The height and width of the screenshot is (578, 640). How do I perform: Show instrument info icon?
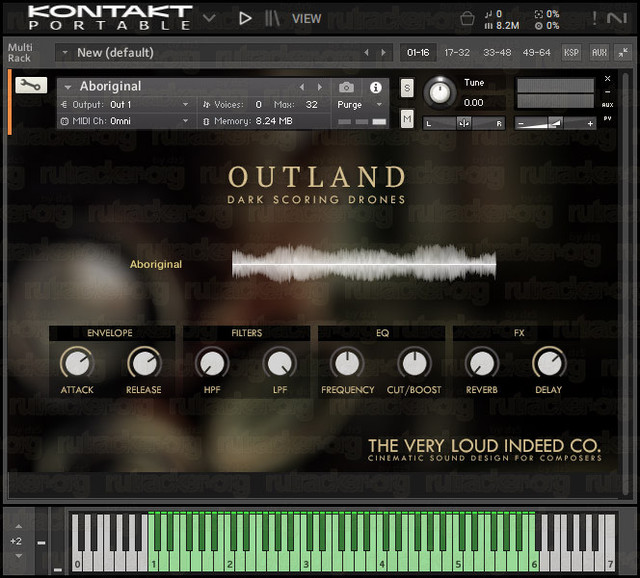click(376, 87)
